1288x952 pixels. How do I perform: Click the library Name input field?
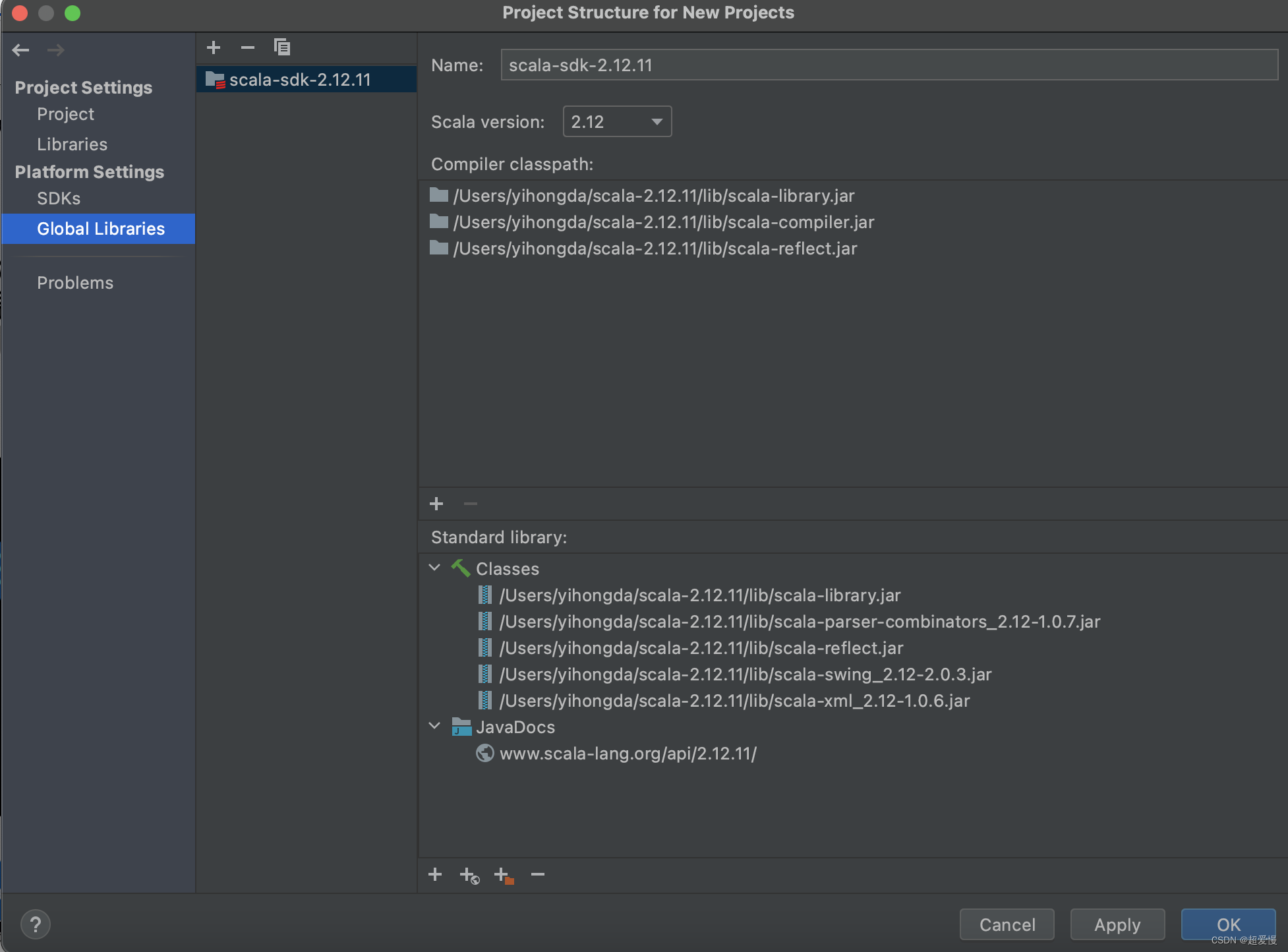point(889,65)
